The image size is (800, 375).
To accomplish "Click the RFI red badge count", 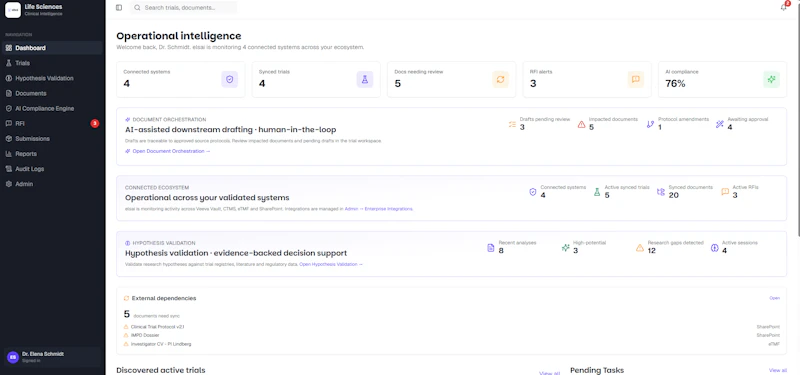I will 94,123.
